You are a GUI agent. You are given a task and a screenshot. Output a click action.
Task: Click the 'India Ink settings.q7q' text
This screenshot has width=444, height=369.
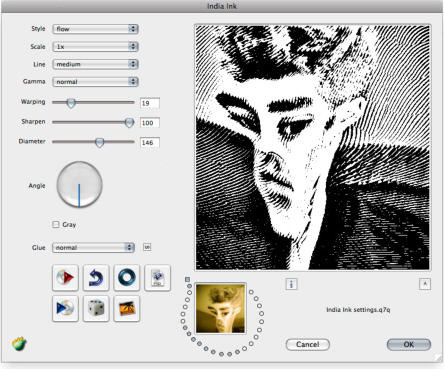358,310
